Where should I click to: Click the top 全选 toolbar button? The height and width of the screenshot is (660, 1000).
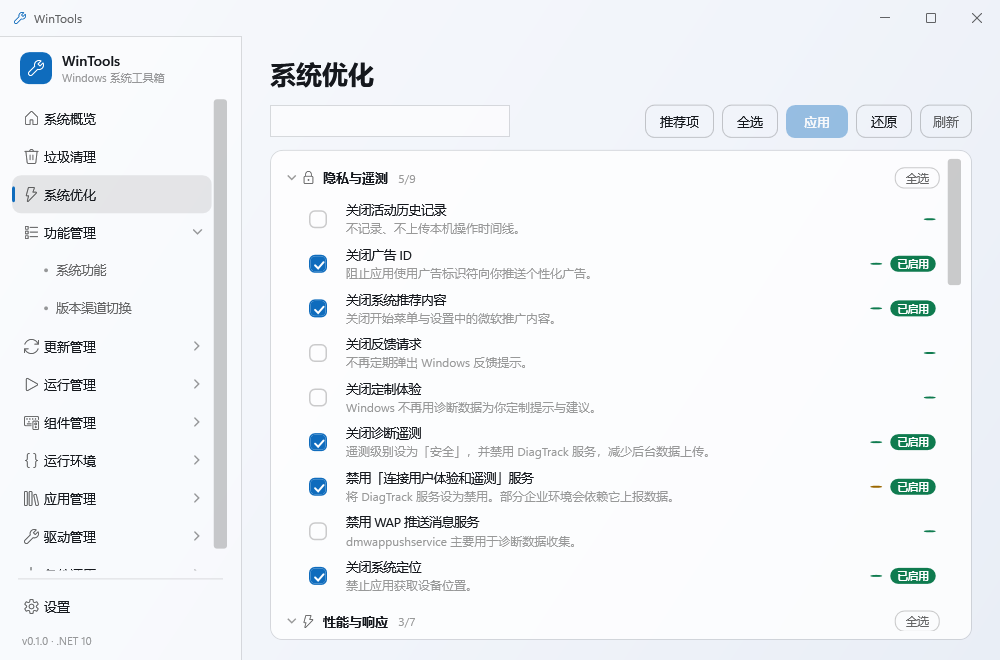[749, 121]
